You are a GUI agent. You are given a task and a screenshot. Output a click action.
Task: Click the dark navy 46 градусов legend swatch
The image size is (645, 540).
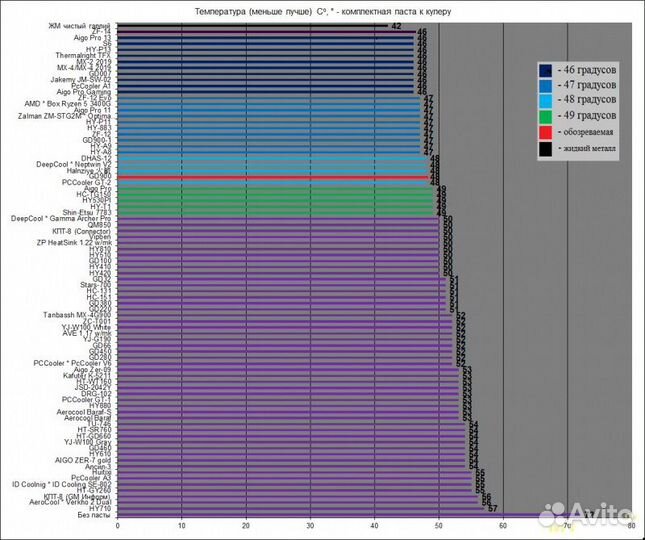coord(547,71)
